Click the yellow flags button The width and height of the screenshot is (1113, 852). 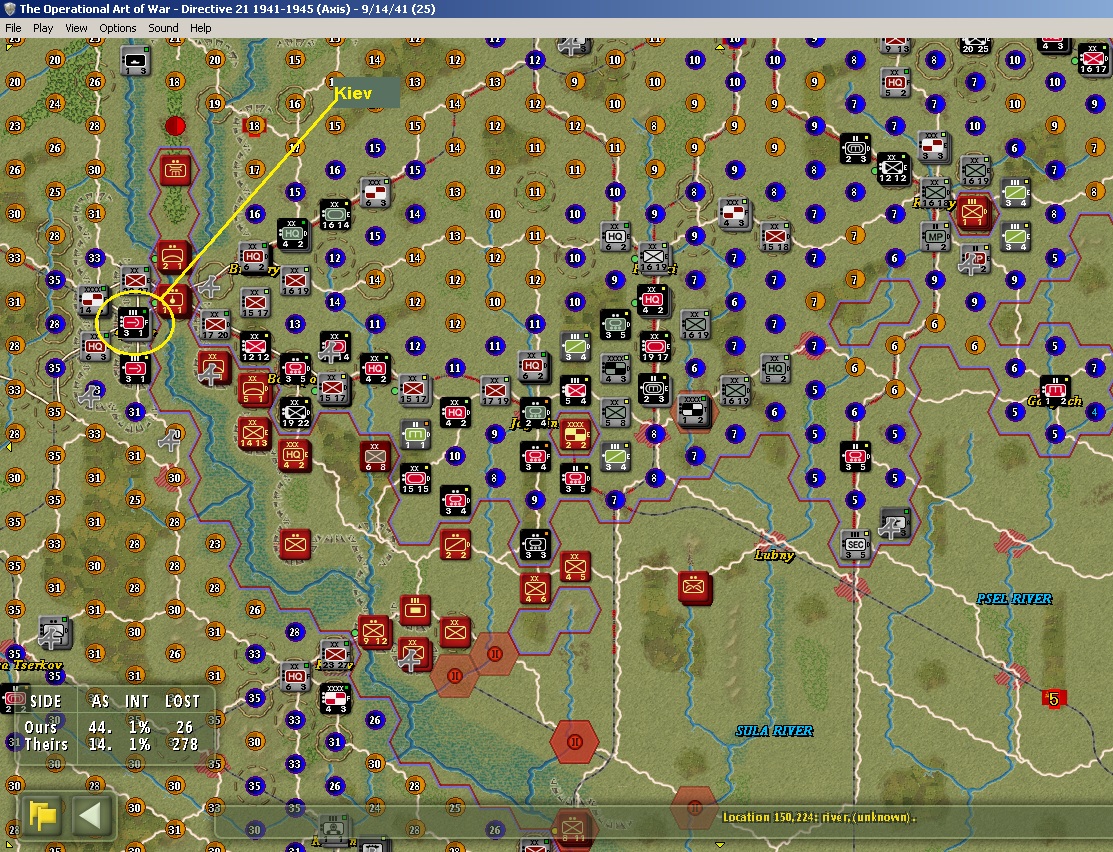tap(42, 815)
